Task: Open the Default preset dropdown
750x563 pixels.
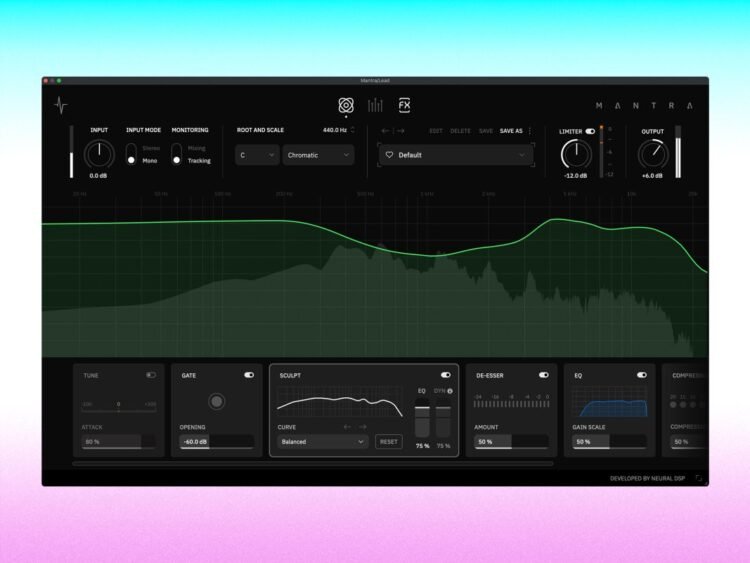Action: (x=455, y=155)
